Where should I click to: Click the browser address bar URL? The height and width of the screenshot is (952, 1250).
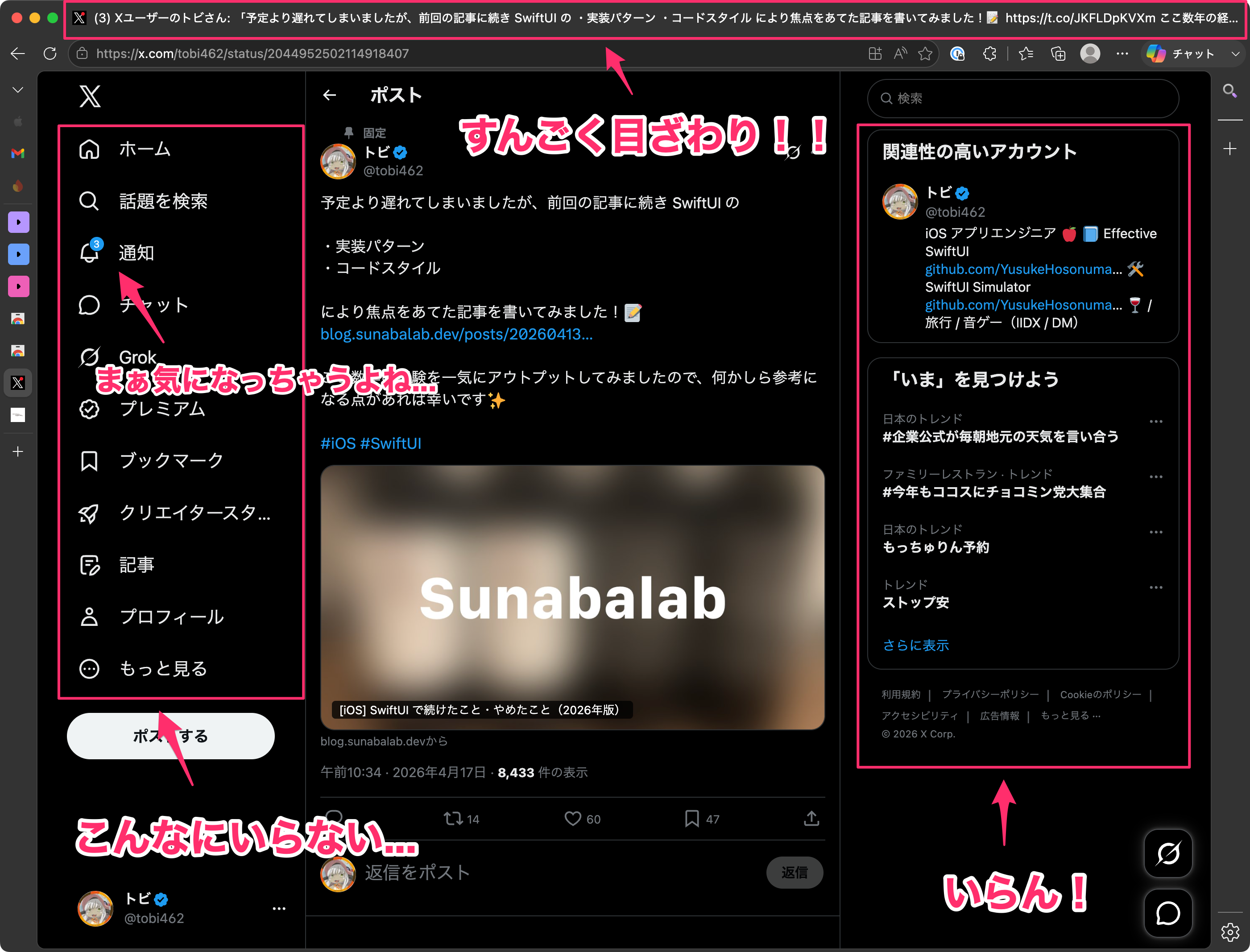point(252,54)
